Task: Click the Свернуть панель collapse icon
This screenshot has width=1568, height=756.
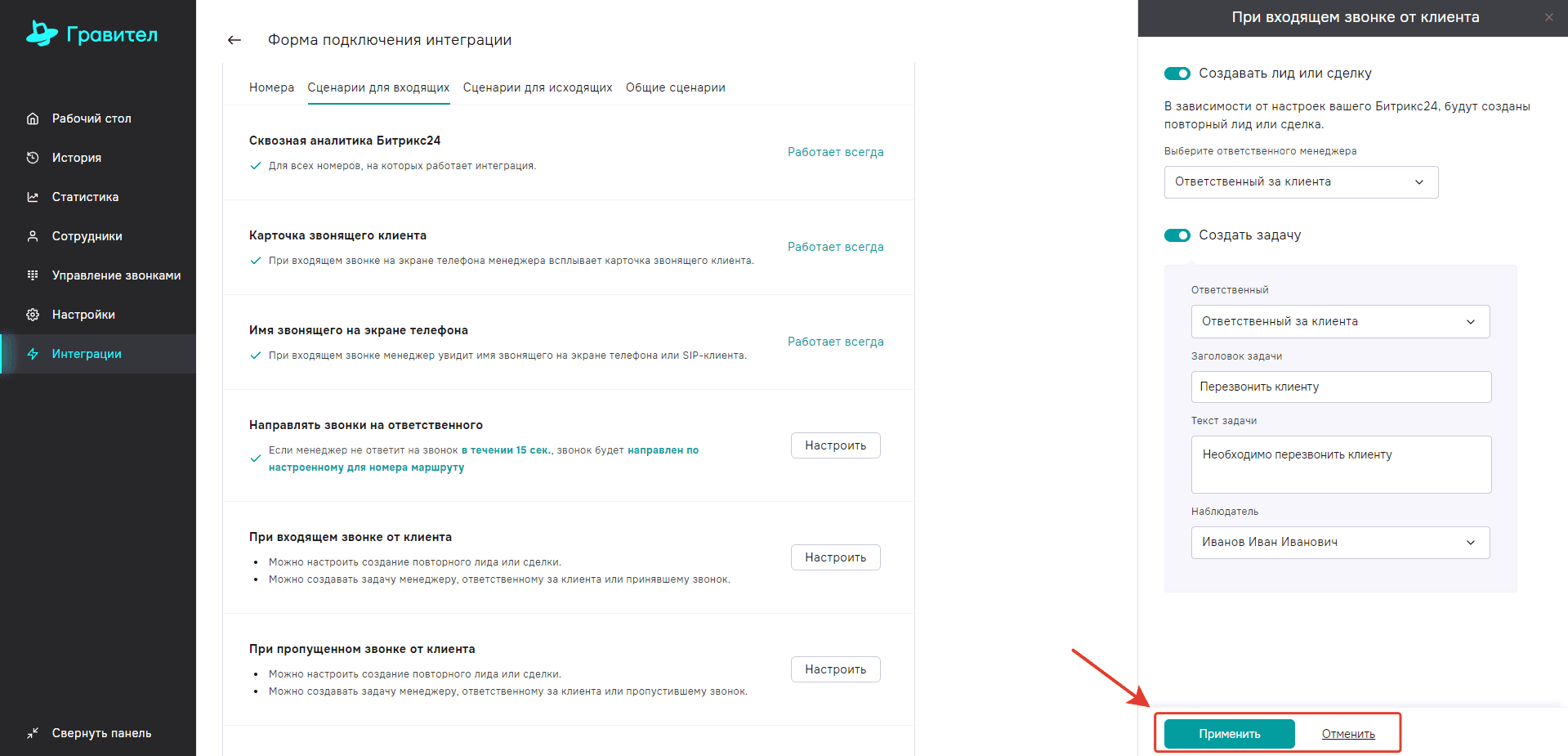Action: 33,733
